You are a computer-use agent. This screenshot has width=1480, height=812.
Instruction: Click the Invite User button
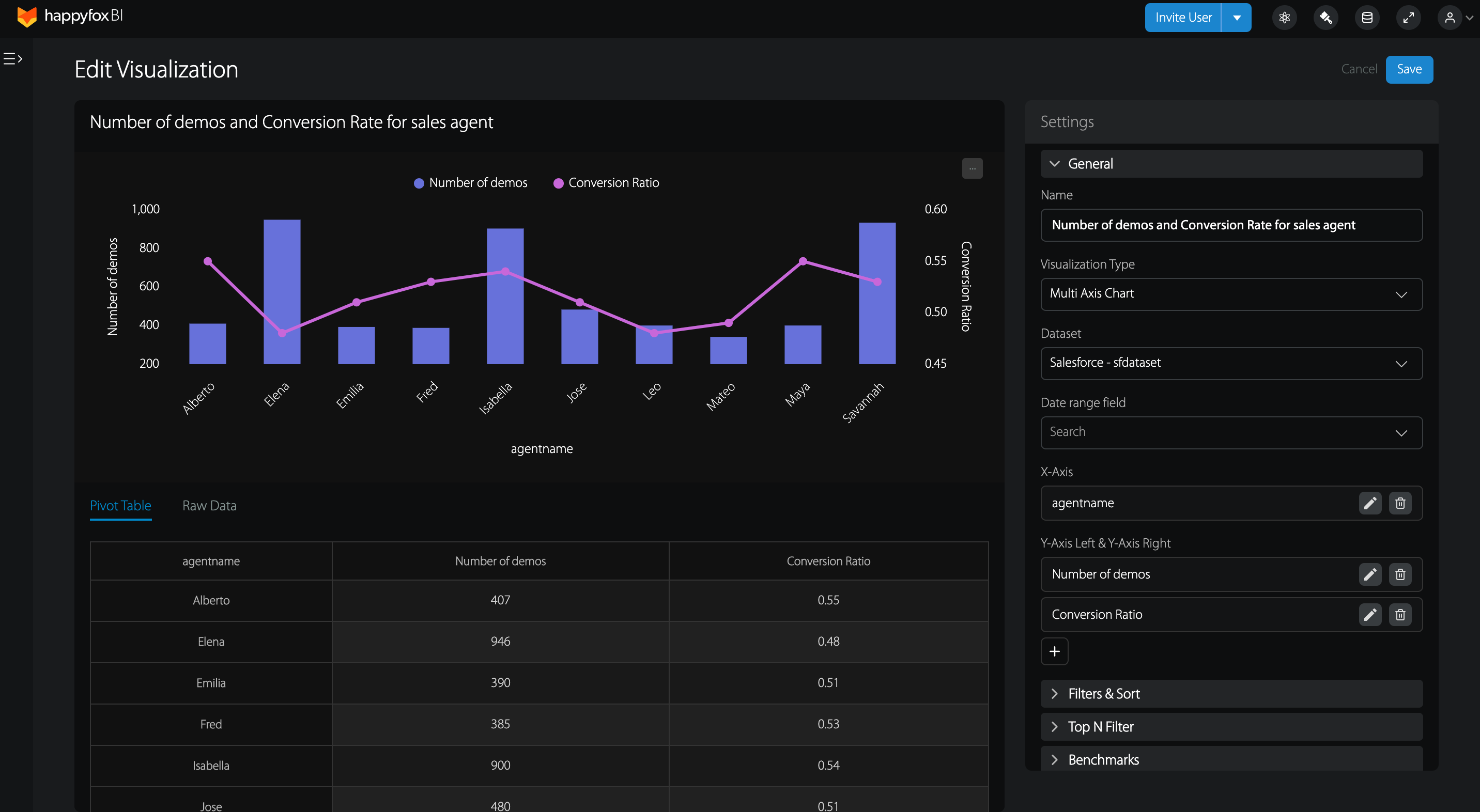1183,18
